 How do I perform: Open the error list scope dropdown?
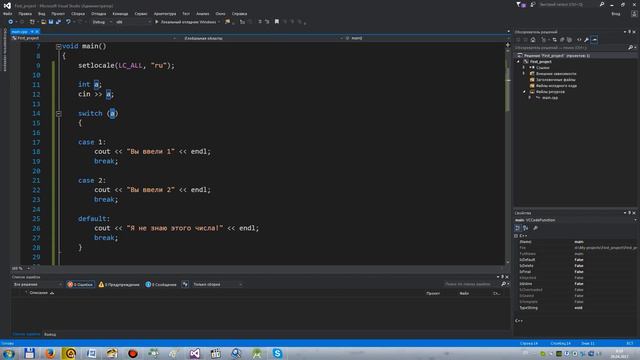click(37, 284)
